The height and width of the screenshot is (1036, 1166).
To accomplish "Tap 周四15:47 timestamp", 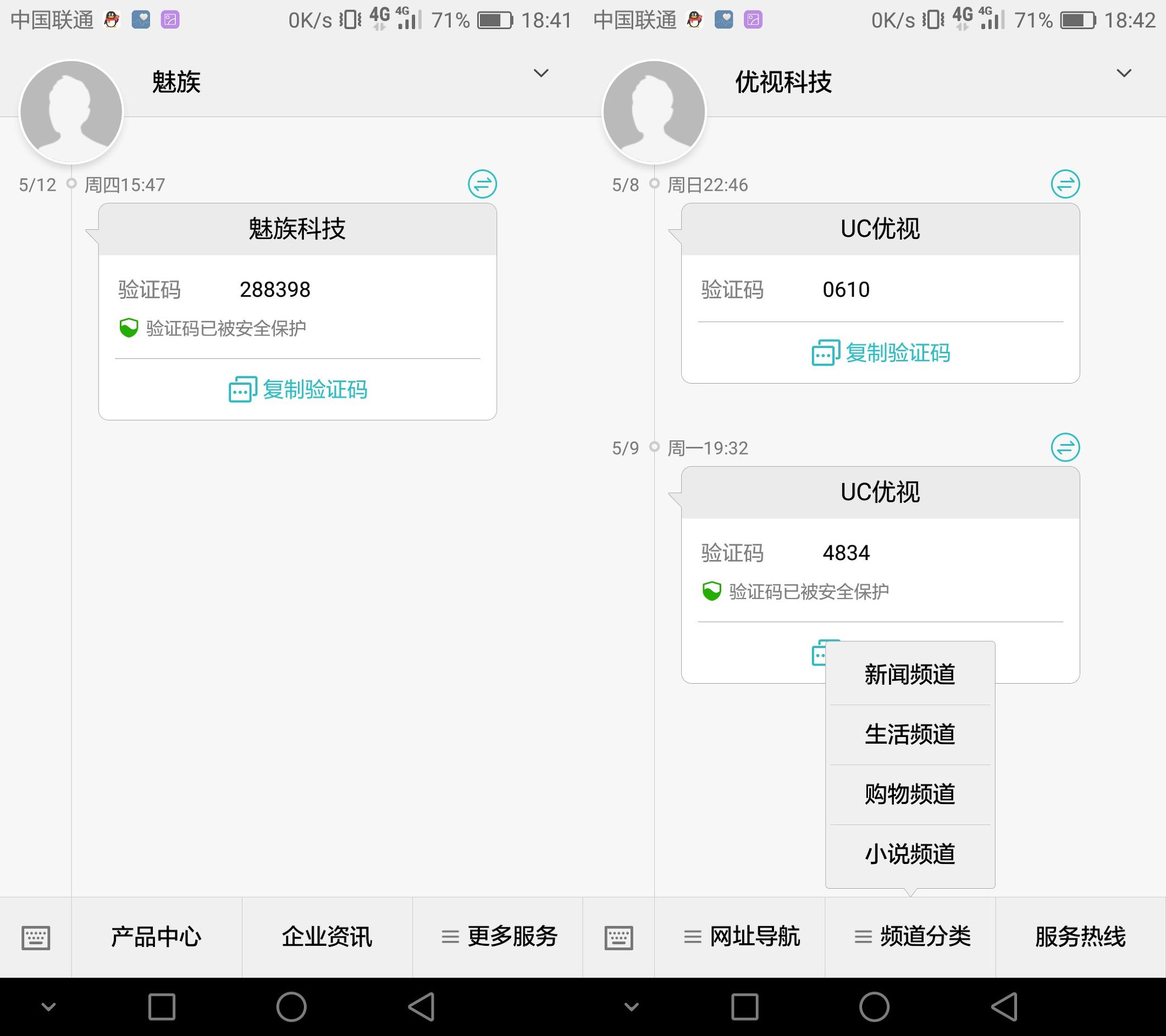I will tap(125, 185).
